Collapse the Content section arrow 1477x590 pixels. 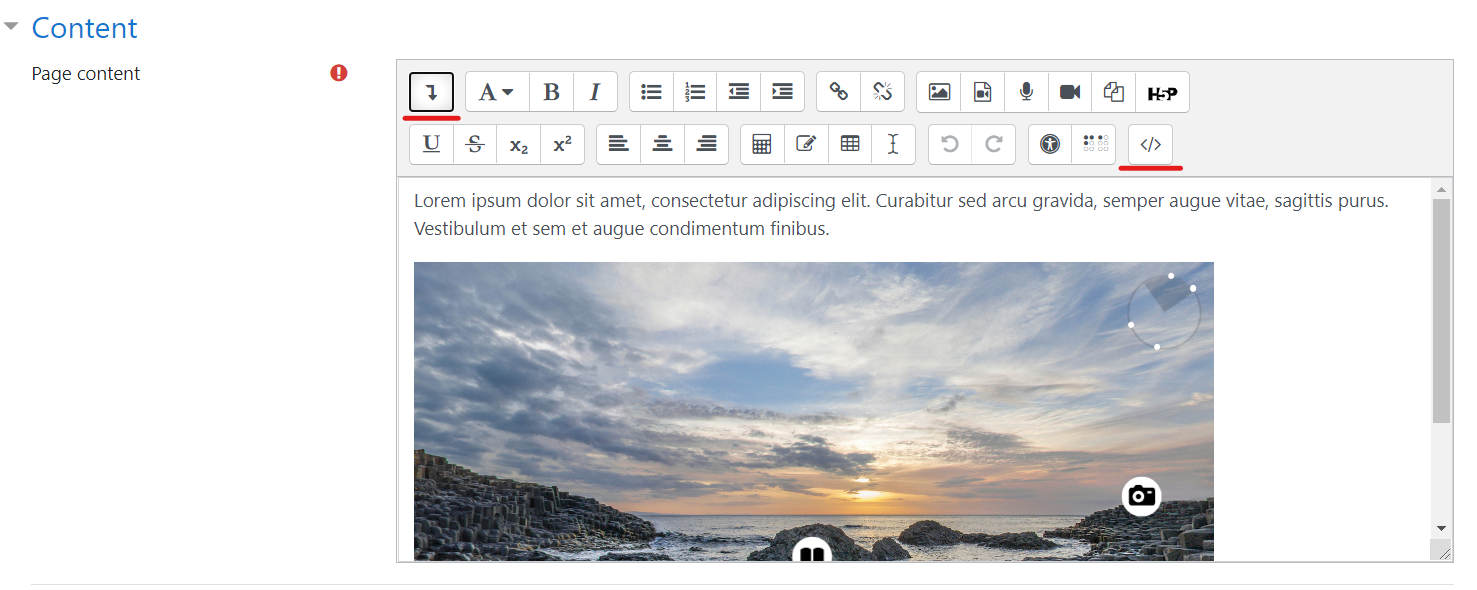[x=11, y=27]
